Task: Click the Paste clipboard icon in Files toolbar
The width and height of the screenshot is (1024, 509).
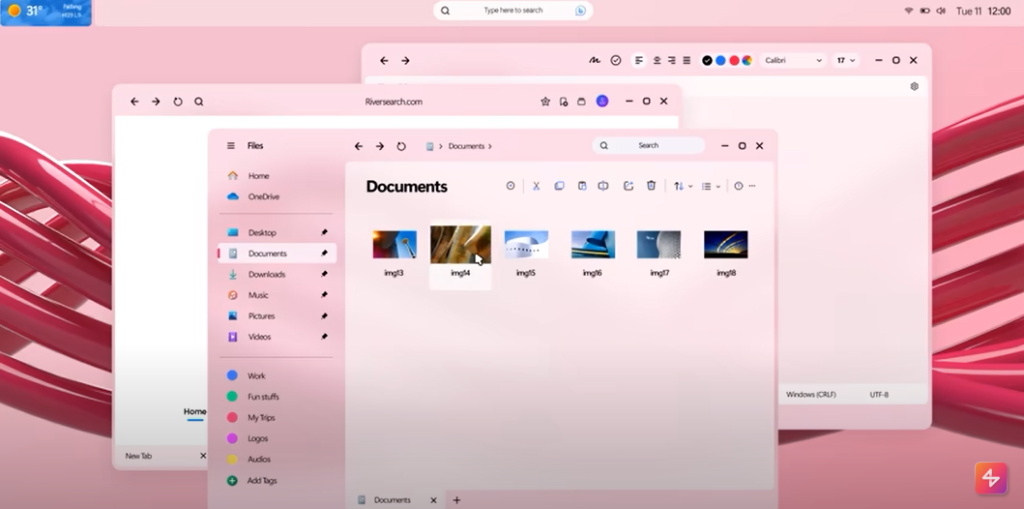Action: coord(582,186)
